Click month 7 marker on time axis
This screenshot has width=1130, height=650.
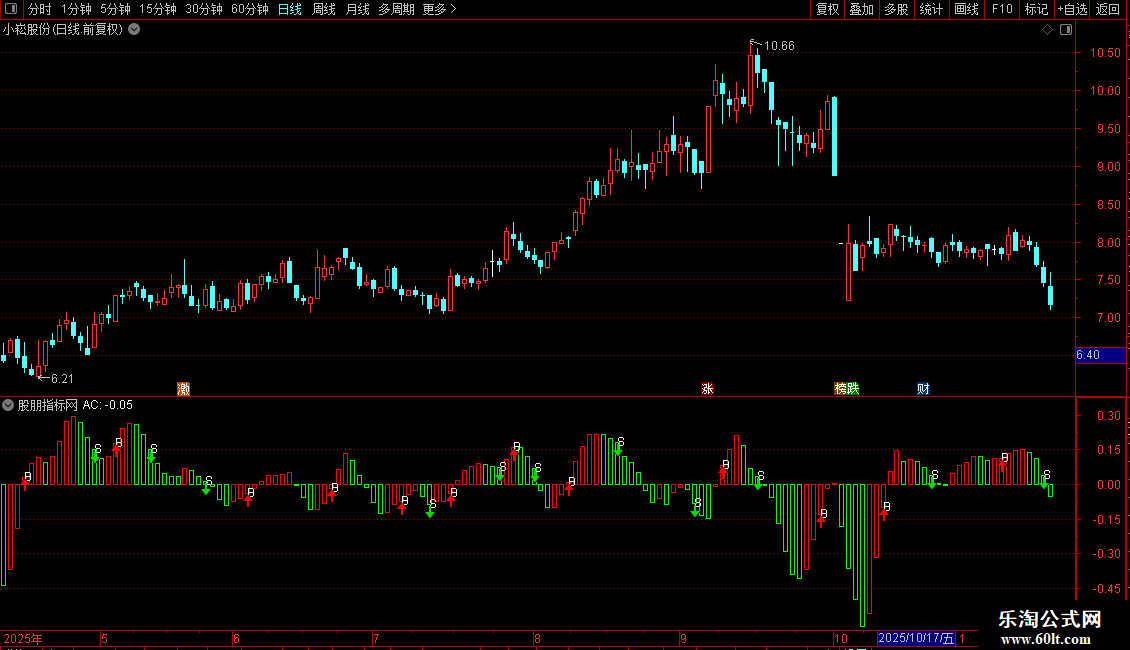(375, 638)
